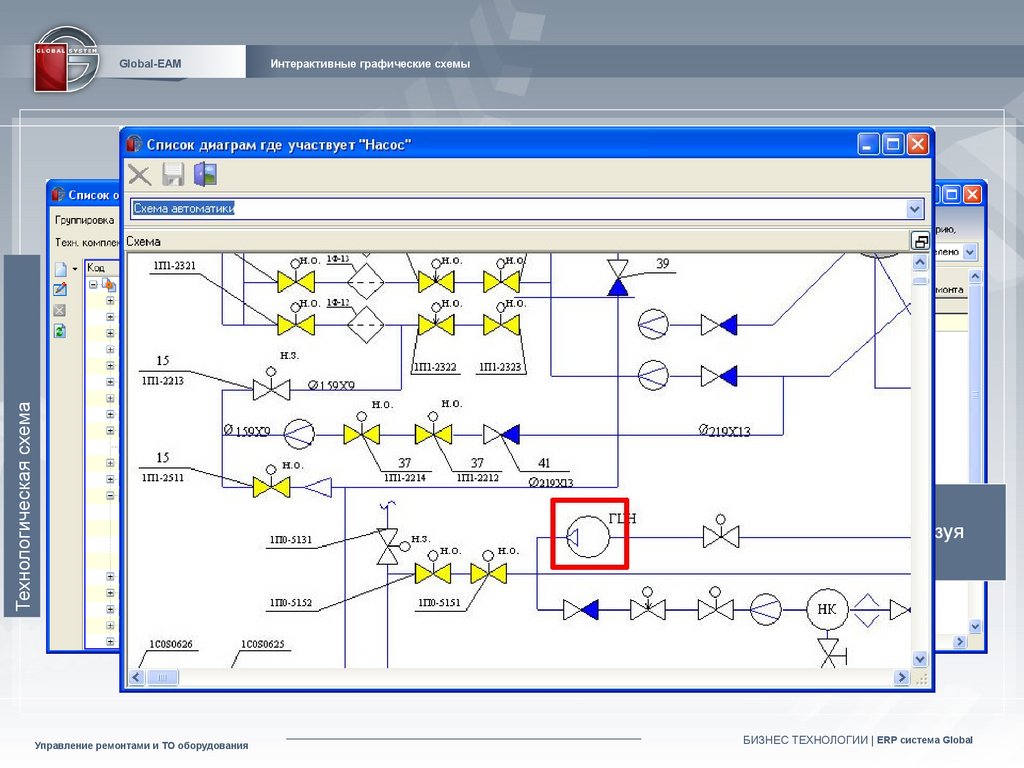Image resolution: width=1024 pixels, height=768 pixels.
Task: Click the floppy disk save icon
Action: point(173,175)
